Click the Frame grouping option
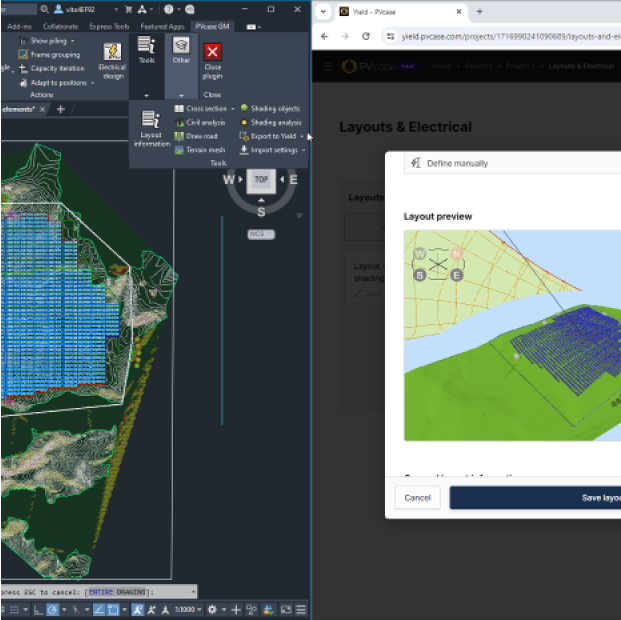 (54, 55)
